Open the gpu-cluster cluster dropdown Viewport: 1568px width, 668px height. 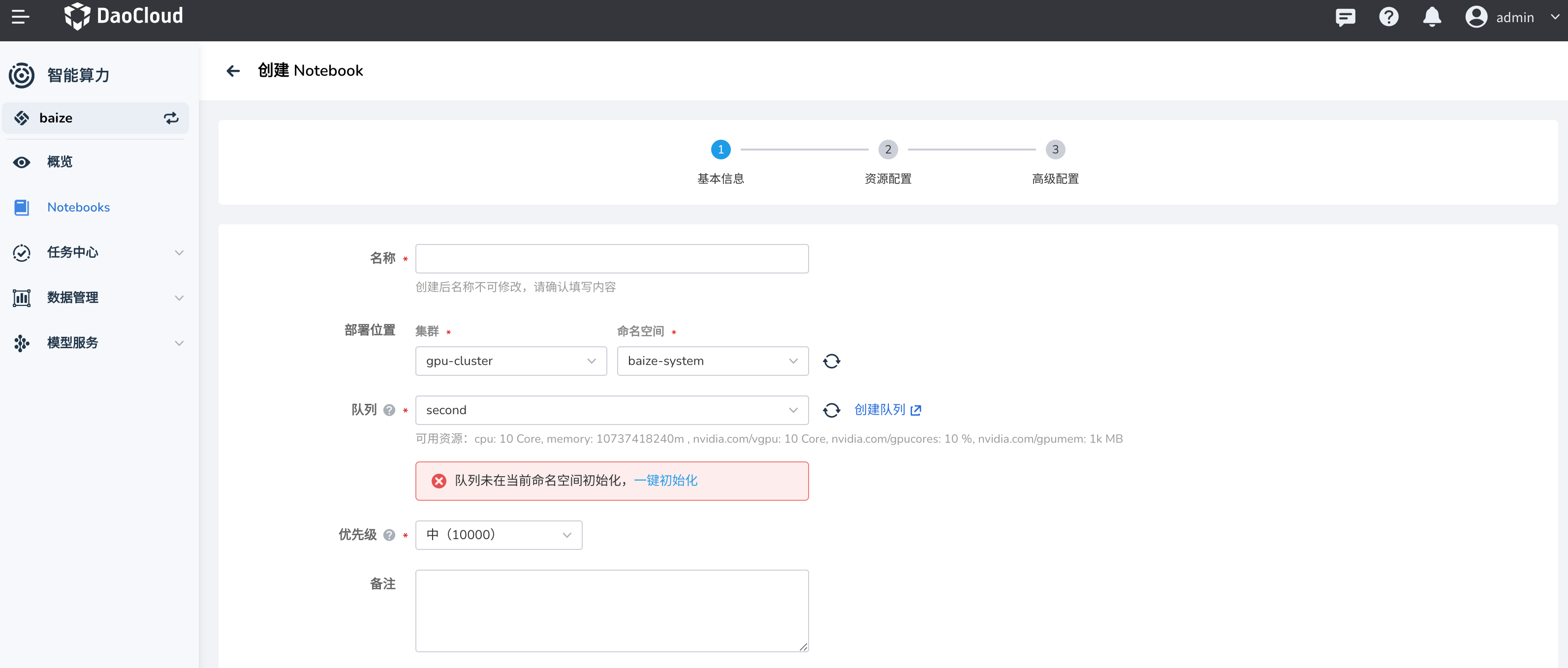511,362
